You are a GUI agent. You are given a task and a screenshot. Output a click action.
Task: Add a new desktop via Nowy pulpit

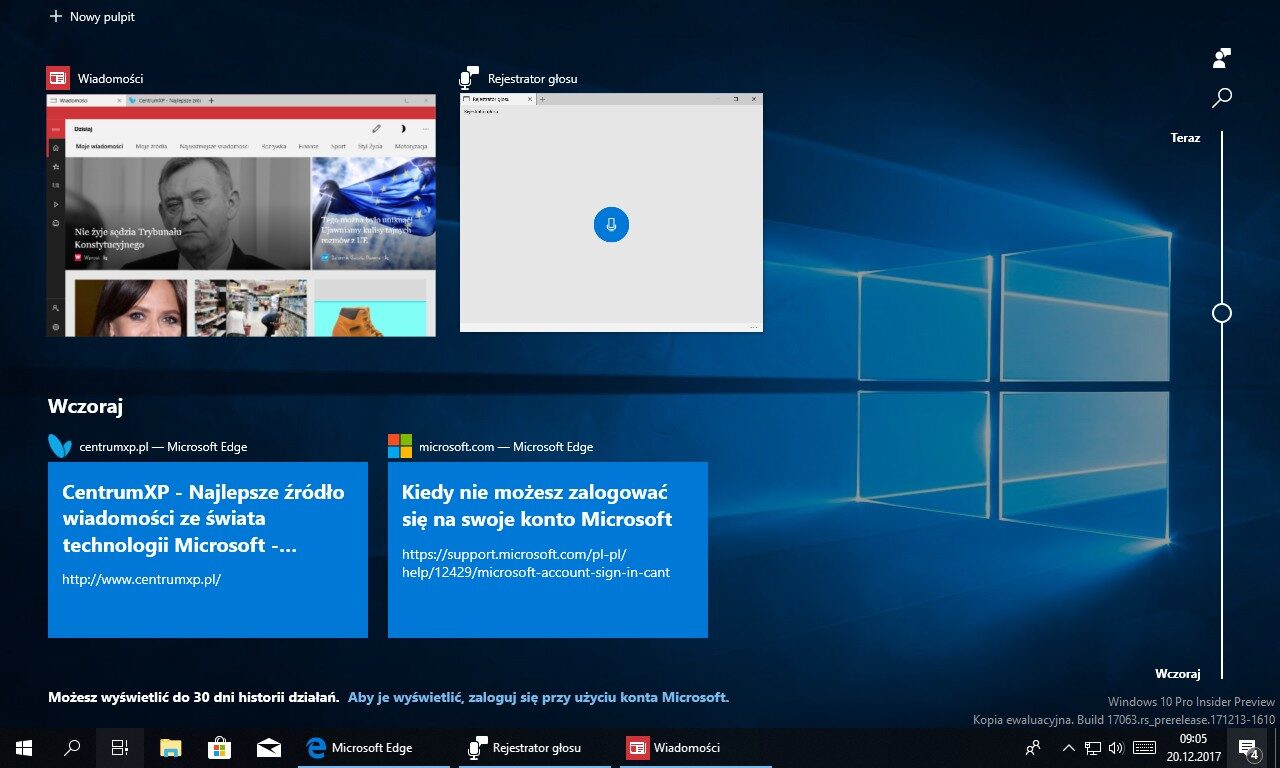click(x=92, y=17)
